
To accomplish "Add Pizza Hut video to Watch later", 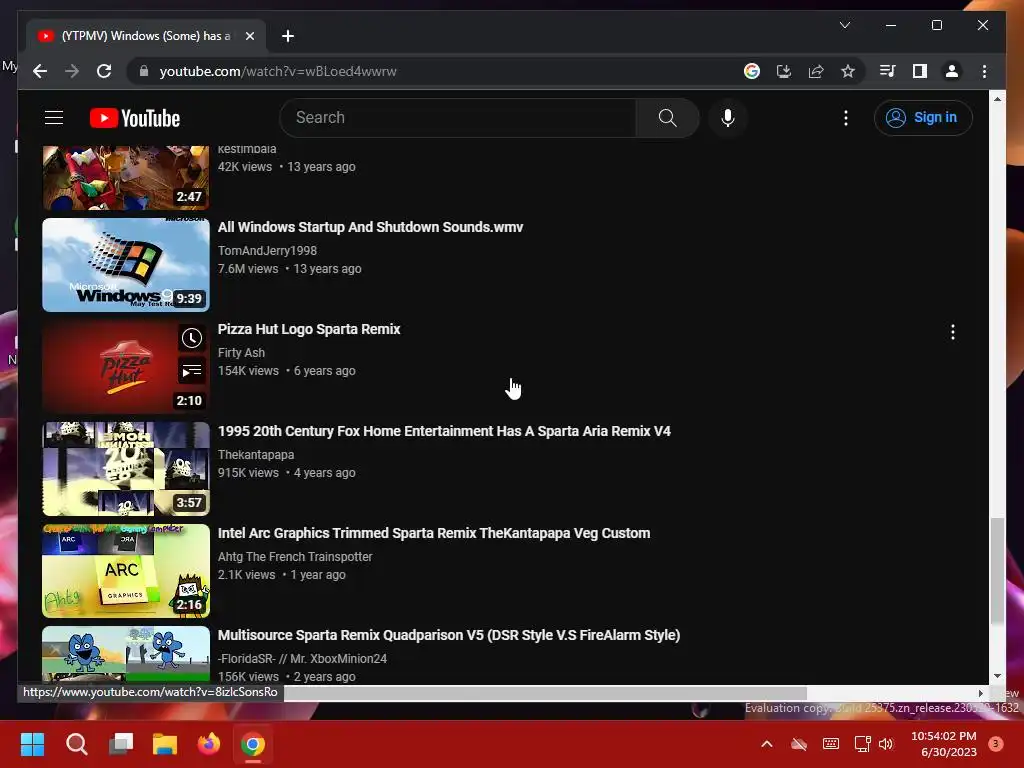I will [191, 338].
